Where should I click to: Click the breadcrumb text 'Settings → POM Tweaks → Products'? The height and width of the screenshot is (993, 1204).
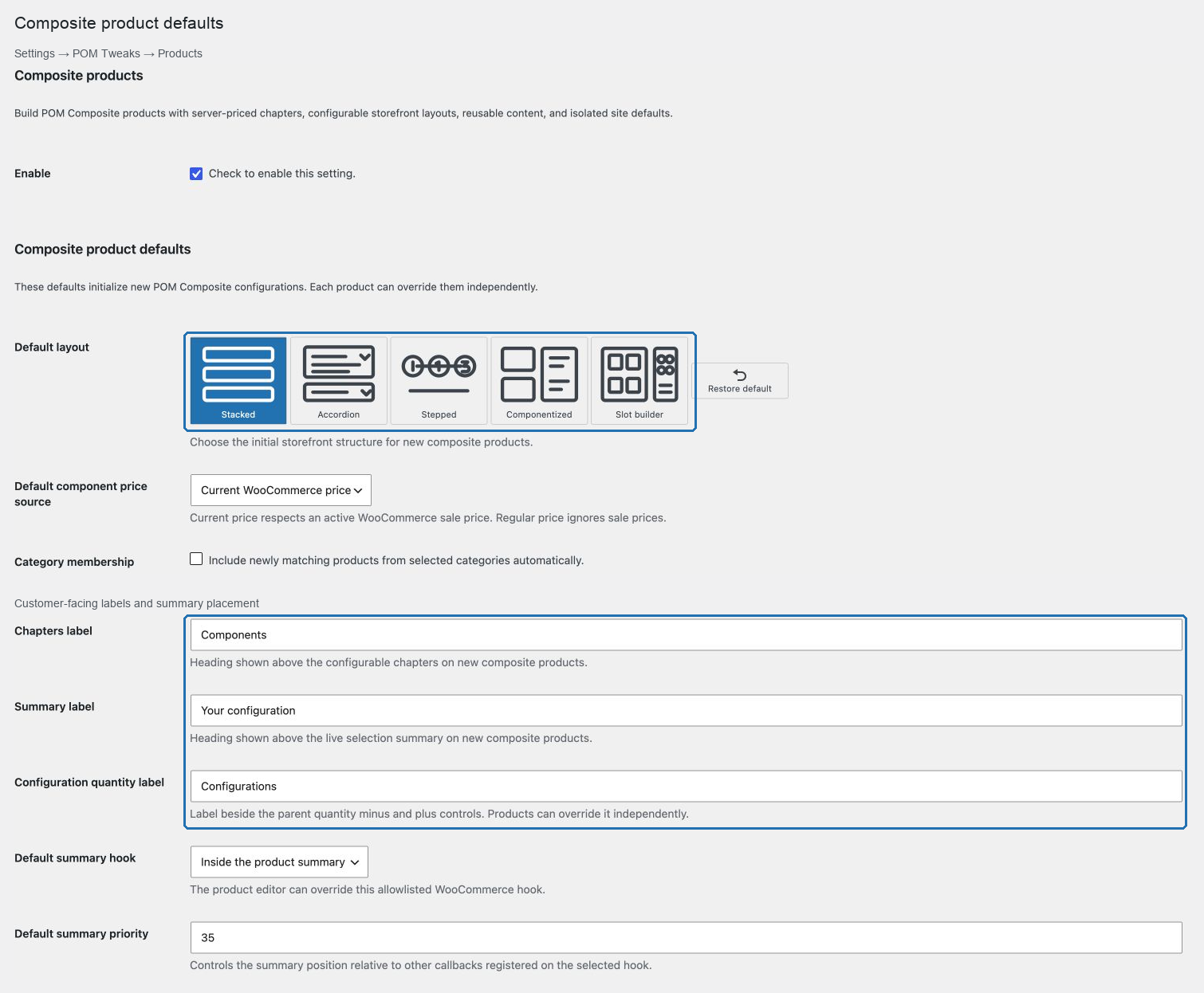[x=108, y=53]
